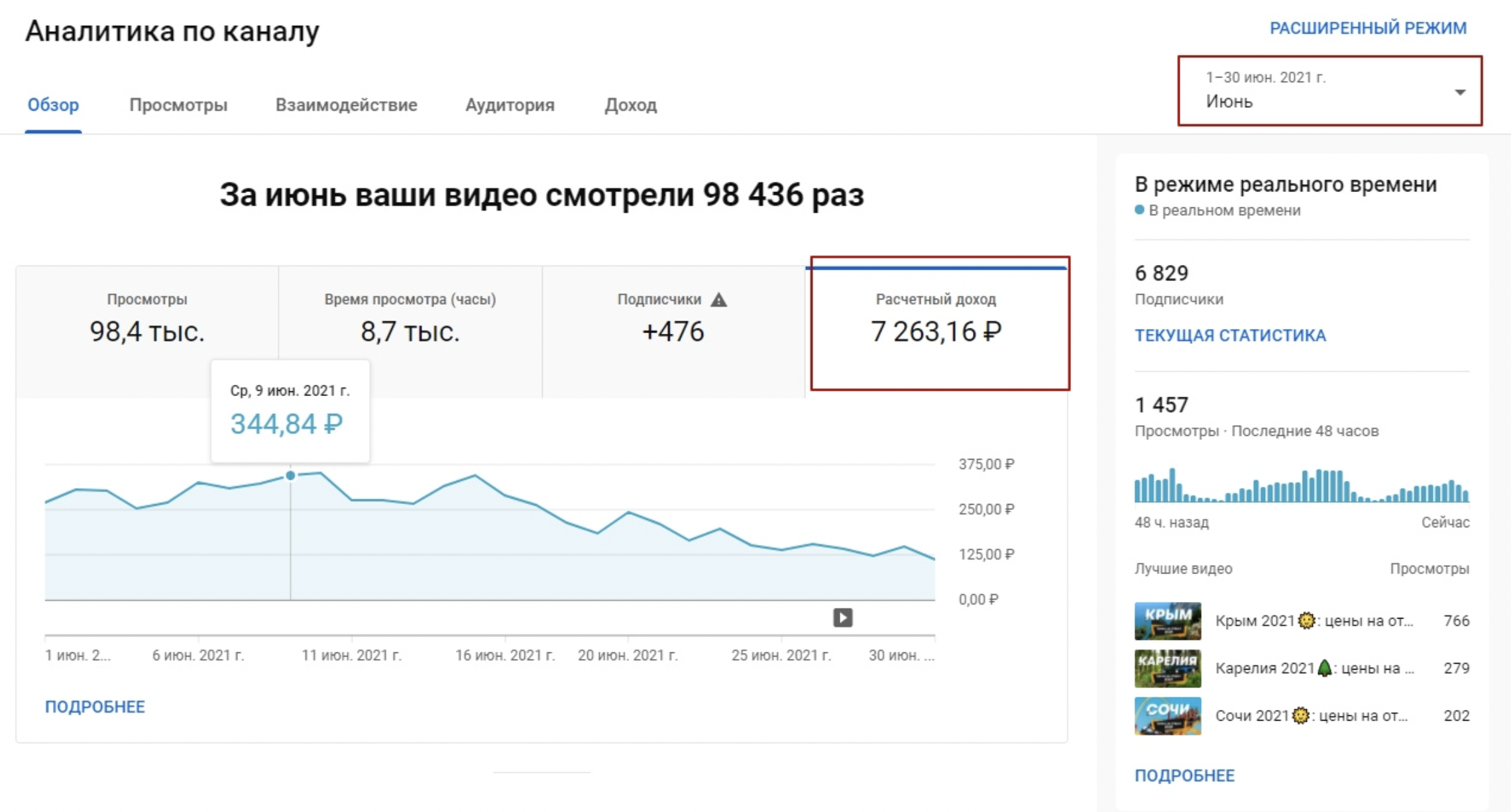
Task: Click ПОДРОБНЕЕ under the income chart
Action: [x=95, y=707]
